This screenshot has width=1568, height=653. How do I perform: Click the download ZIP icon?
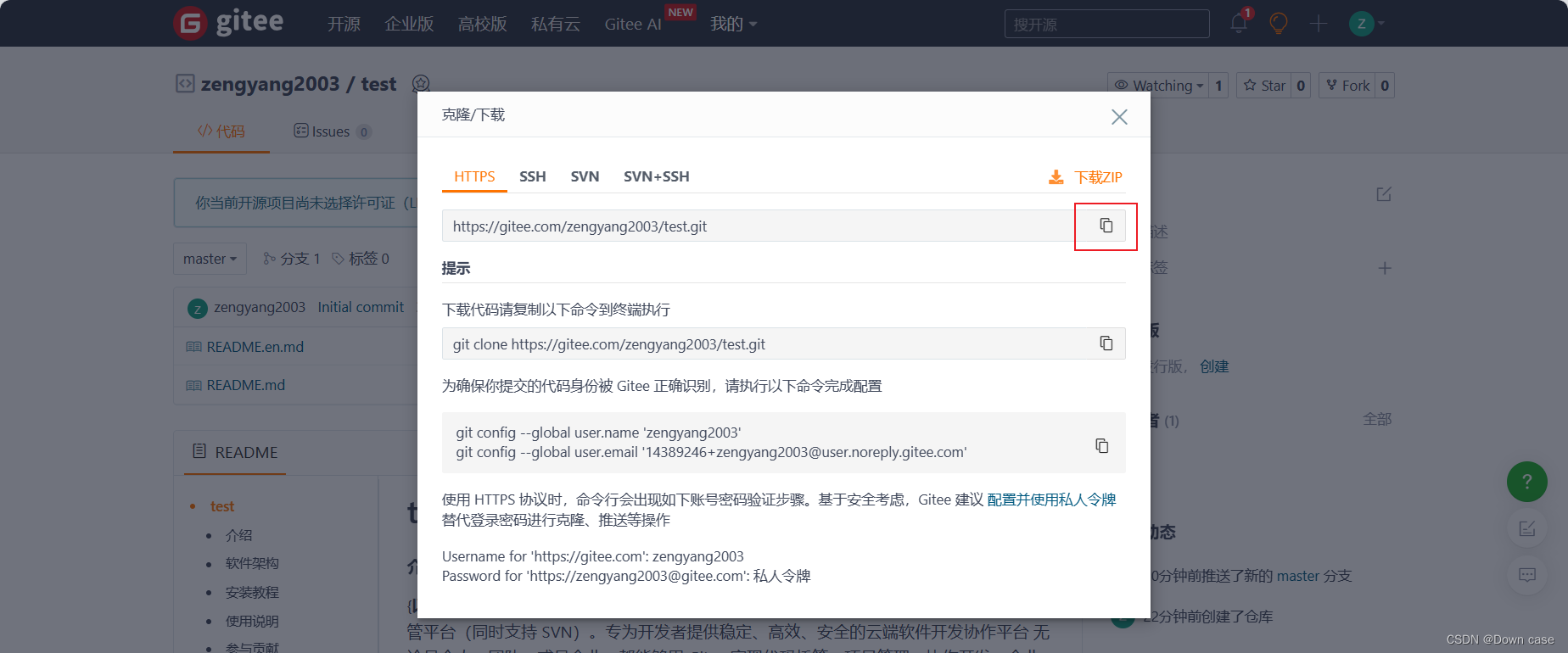coord(1056,177)
